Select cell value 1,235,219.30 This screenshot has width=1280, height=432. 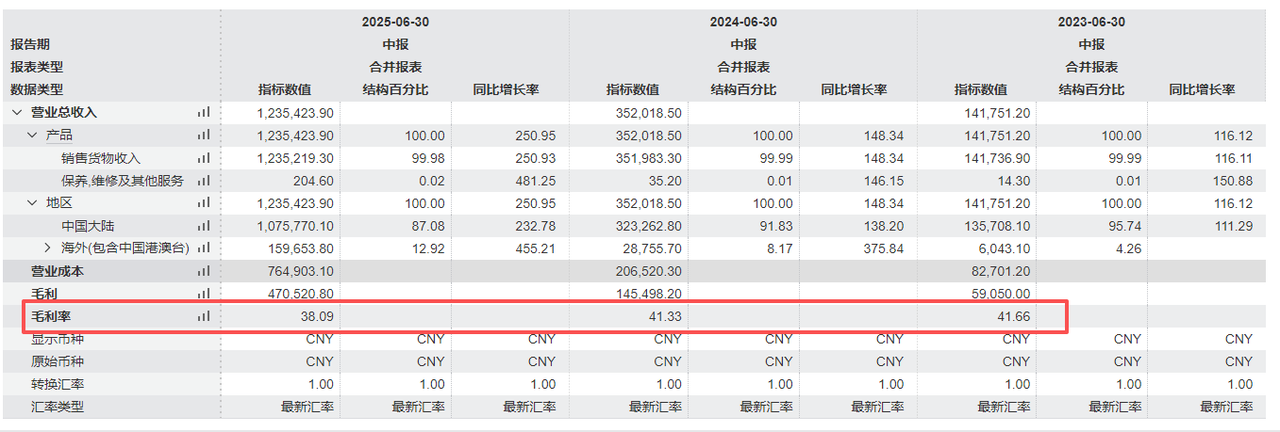pyautogui.click(x=295, y=158)
